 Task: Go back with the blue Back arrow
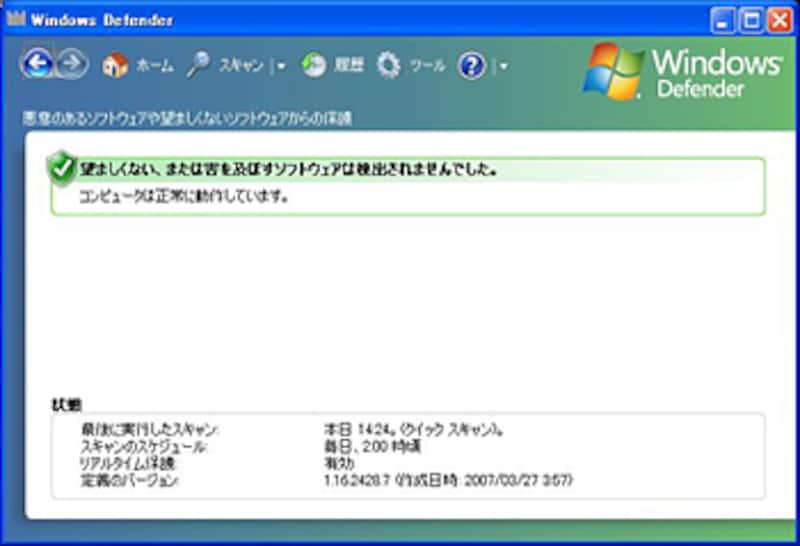(37, 64)
